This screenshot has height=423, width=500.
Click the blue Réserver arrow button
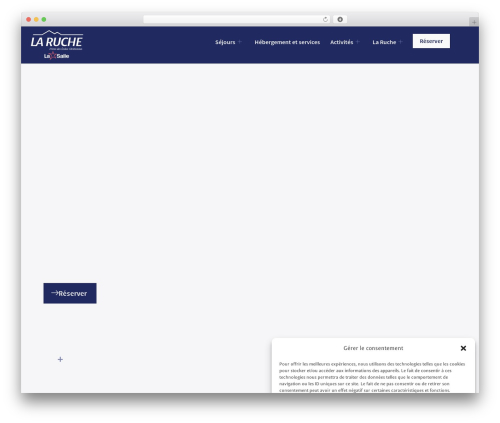(x=70, y=293)
